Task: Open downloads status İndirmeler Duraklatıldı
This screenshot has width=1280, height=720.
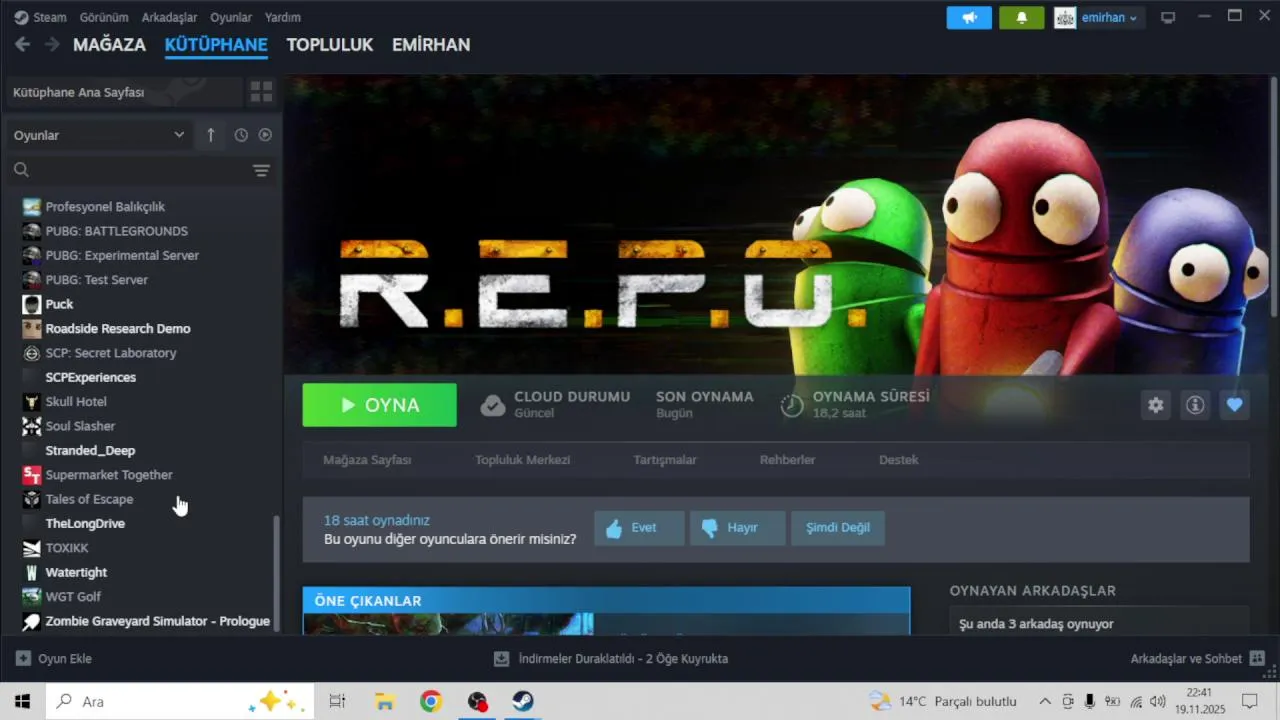Action: (x=611, y=659)
